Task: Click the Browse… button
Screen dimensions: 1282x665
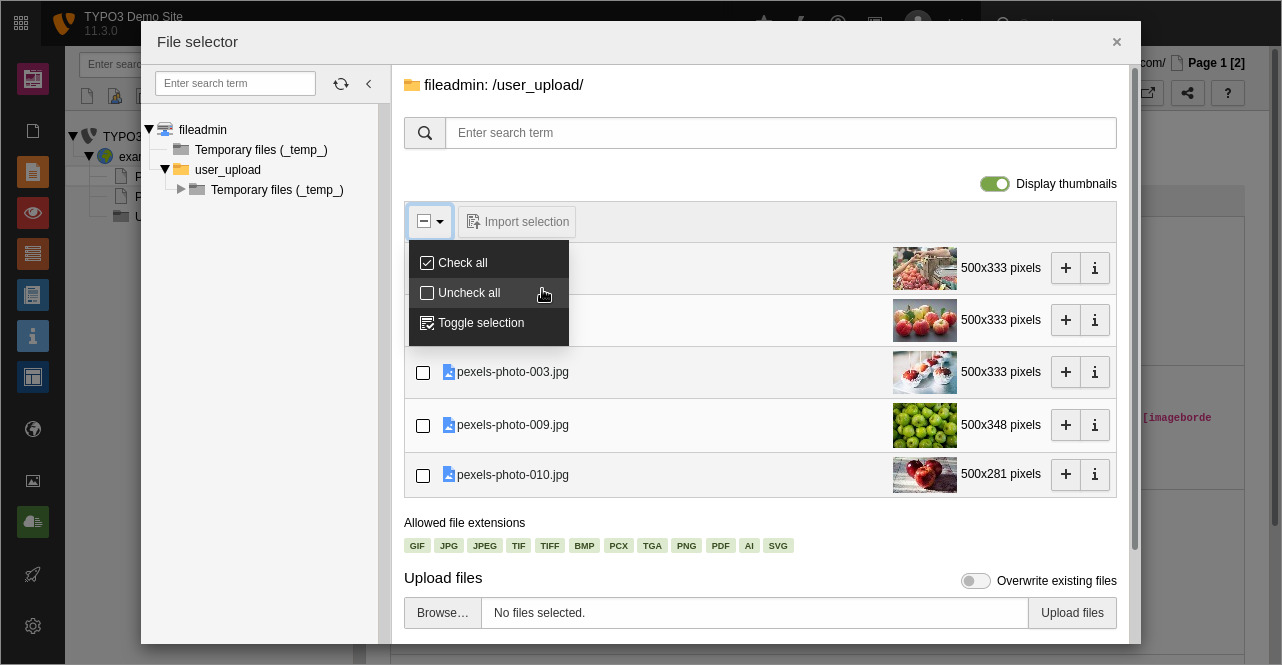Action: point(442,613)
